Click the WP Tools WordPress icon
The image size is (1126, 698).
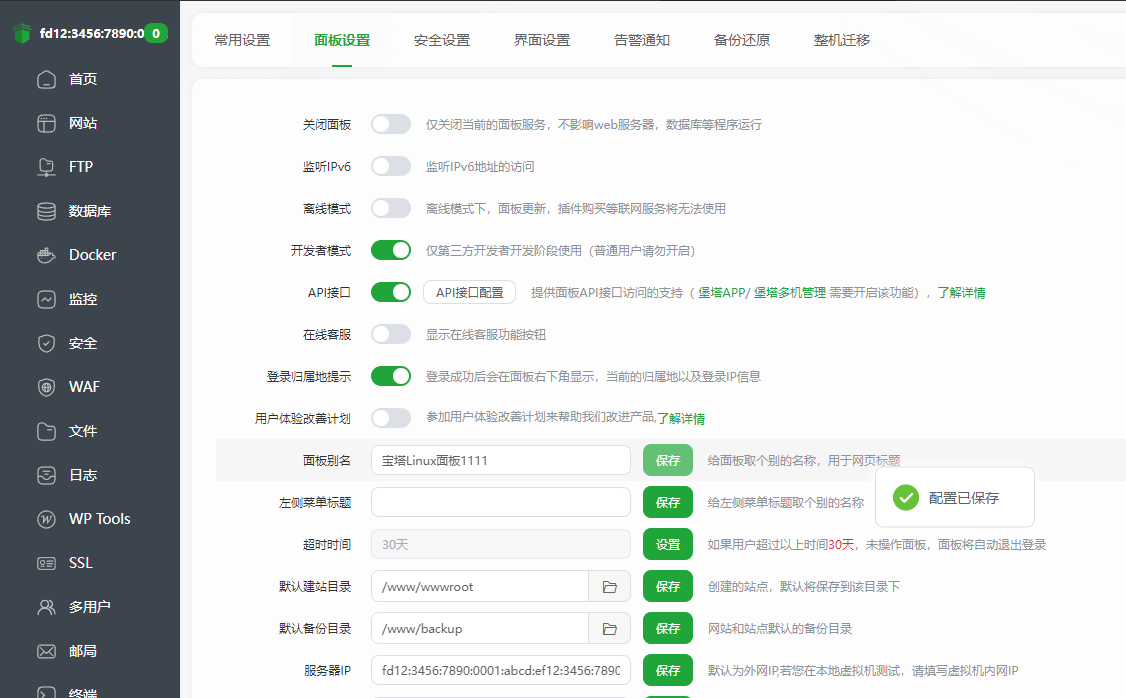tap(46, 519)
